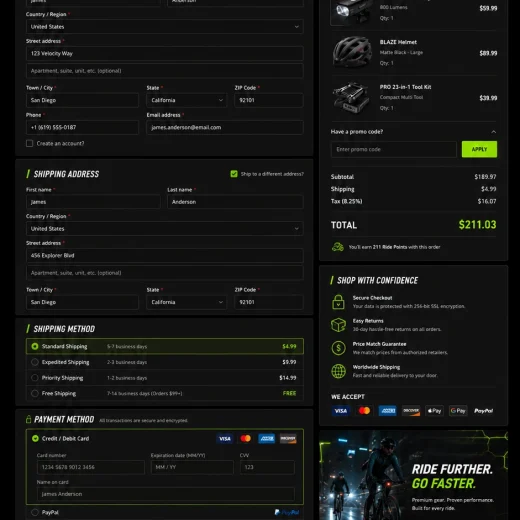Click the Google Pay icon under We Accept
This screenshot has height=520, width=520.
coord(458,411)
